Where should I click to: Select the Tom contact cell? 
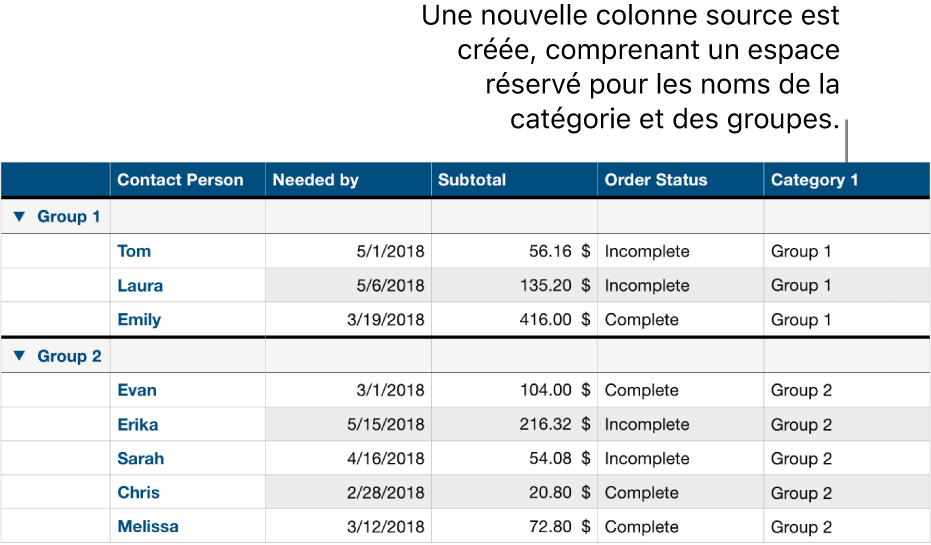coord(135,251)
